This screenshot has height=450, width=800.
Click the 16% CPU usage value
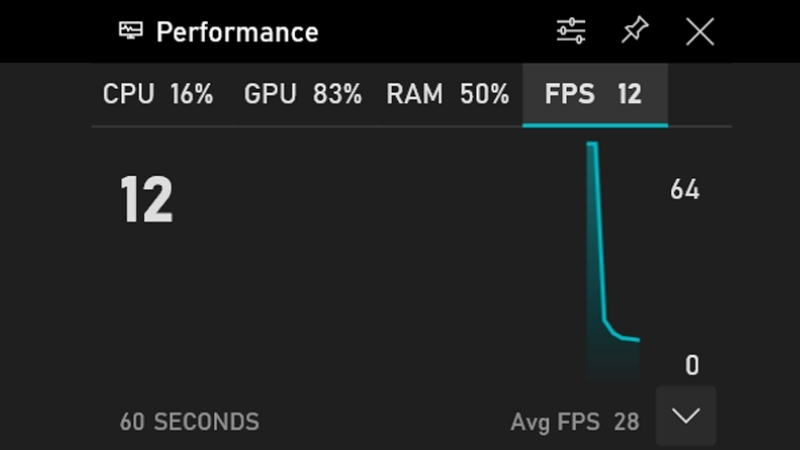[x=192, y=95]
